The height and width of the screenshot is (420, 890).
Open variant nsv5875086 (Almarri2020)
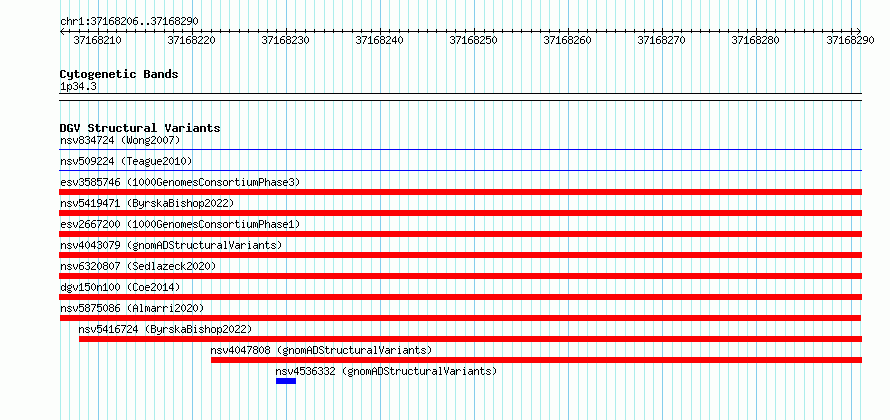click(x=132, y=308)
